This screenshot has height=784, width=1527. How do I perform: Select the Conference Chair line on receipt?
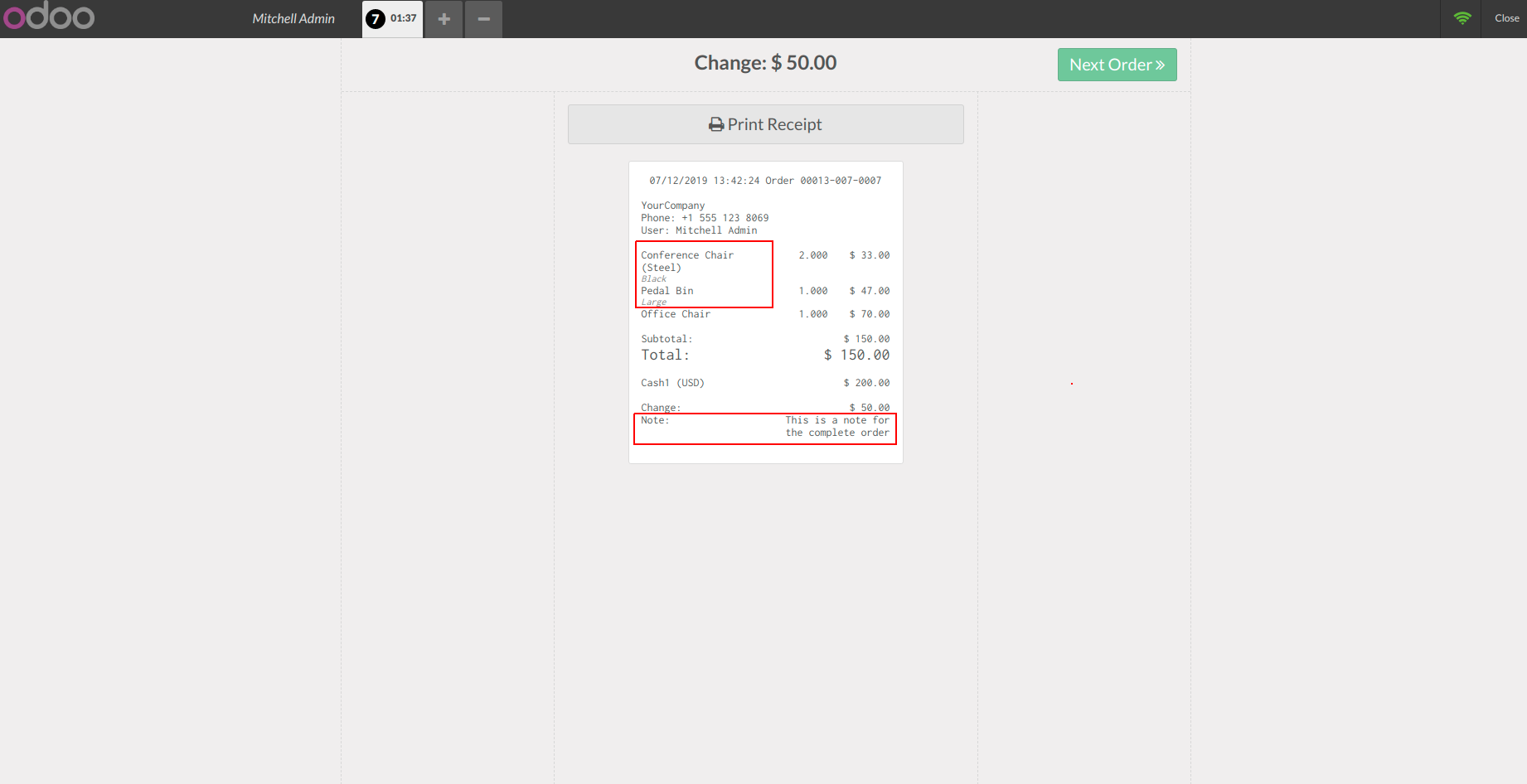[686, 255]
